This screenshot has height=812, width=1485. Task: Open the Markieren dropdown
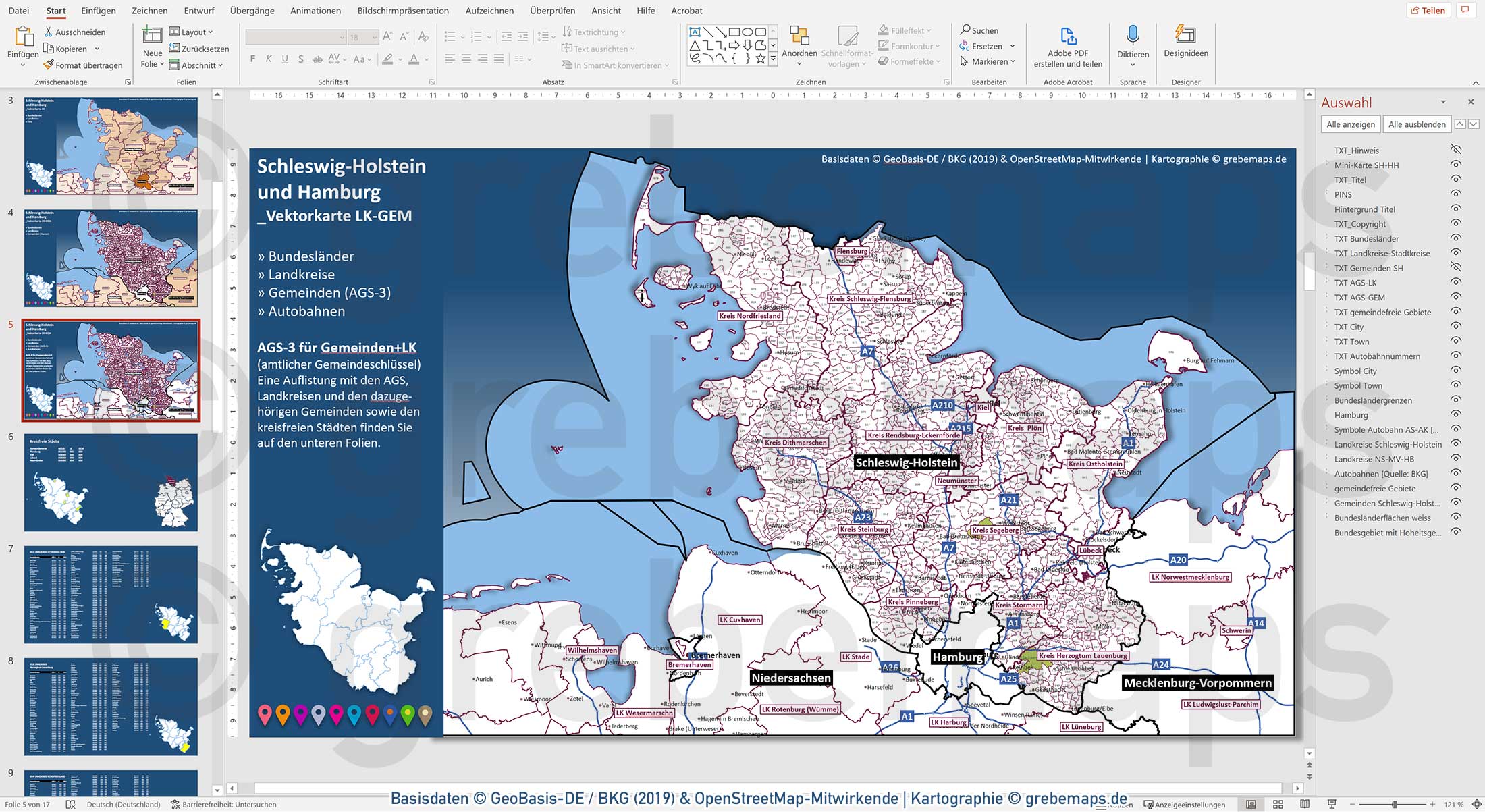[x=988, y=61]
